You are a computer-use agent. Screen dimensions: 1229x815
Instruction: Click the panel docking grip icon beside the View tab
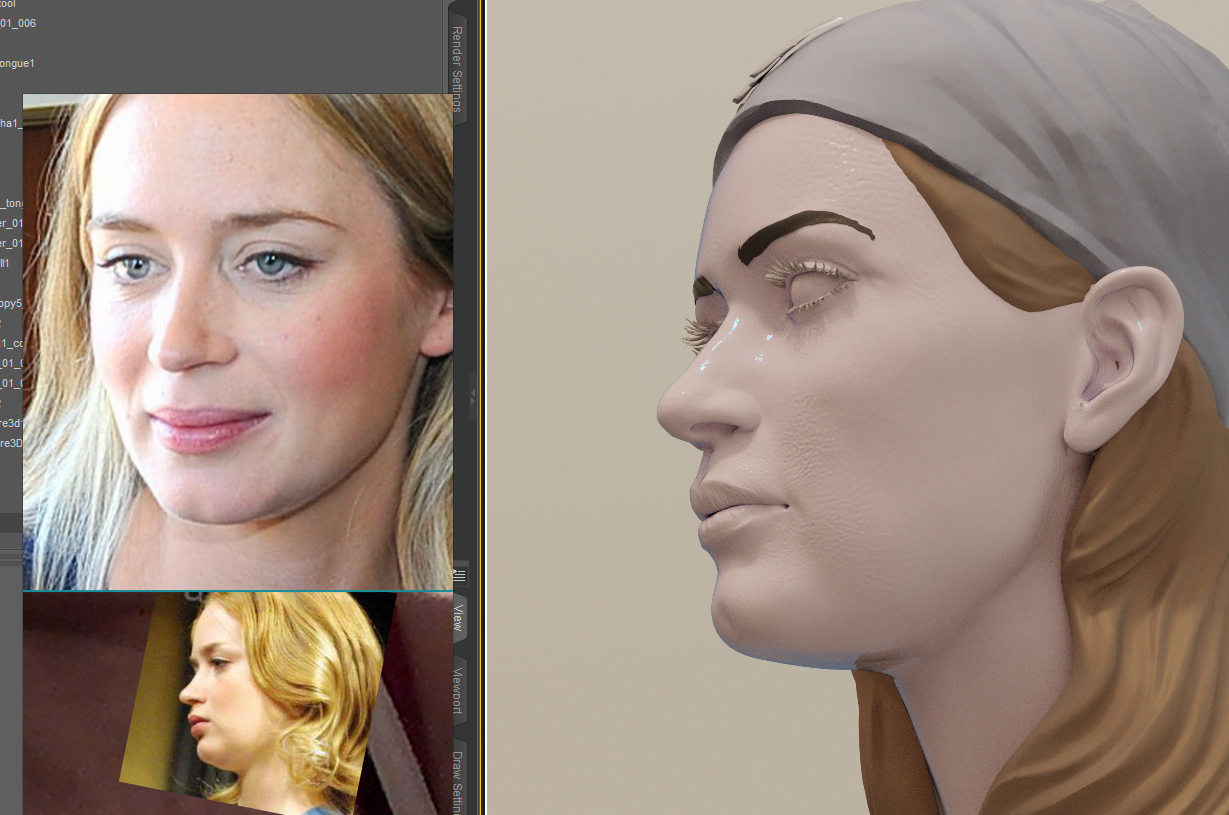[459, 575]
